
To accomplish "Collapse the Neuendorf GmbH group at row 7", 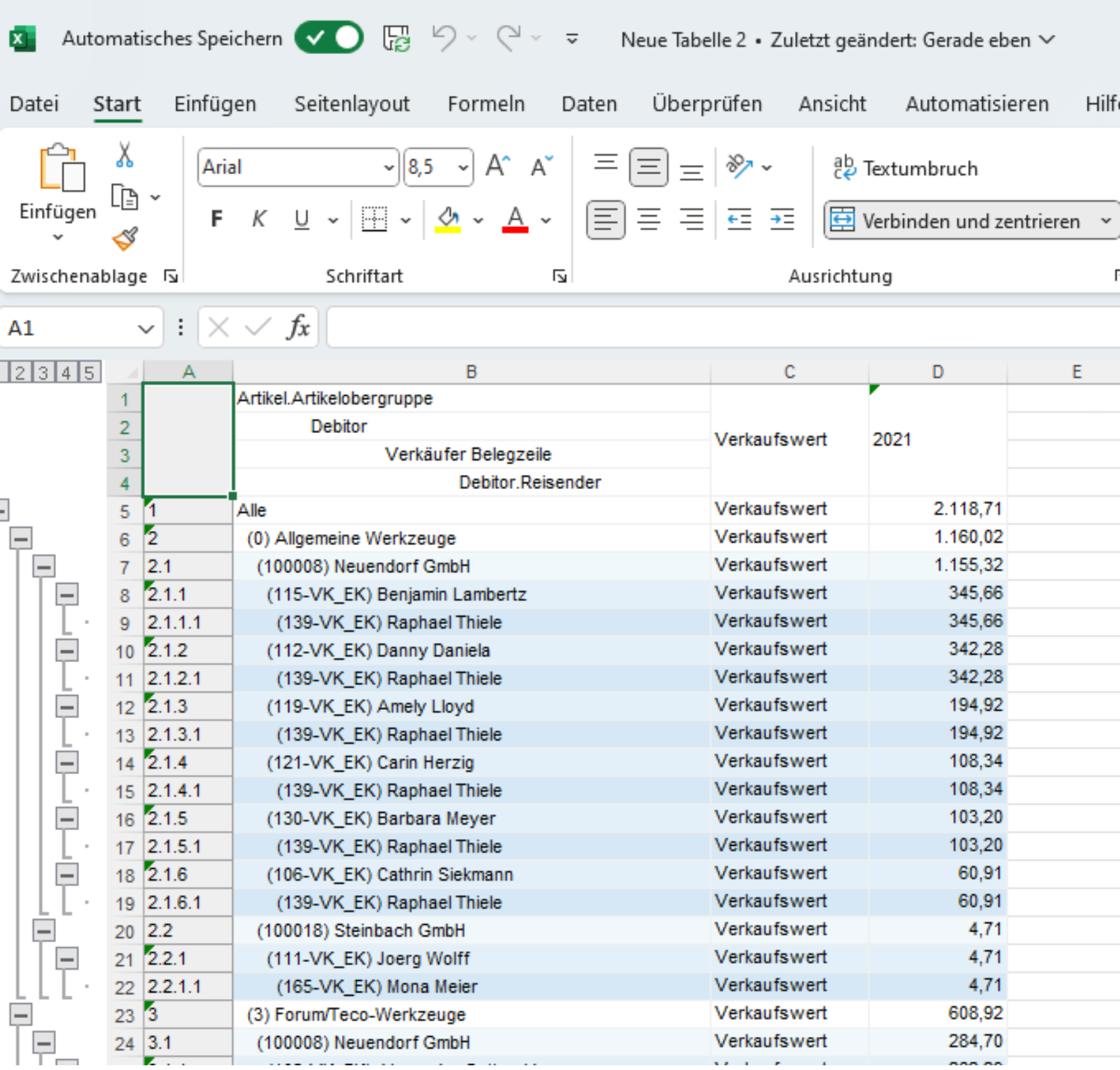I will click(44, 566).
